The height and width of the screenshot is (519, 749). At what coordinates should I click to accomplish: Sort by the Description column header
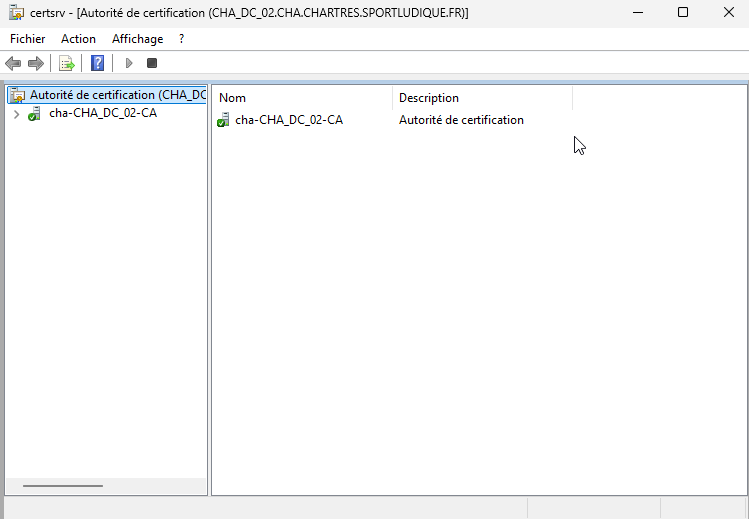click(x=480, y=98)
